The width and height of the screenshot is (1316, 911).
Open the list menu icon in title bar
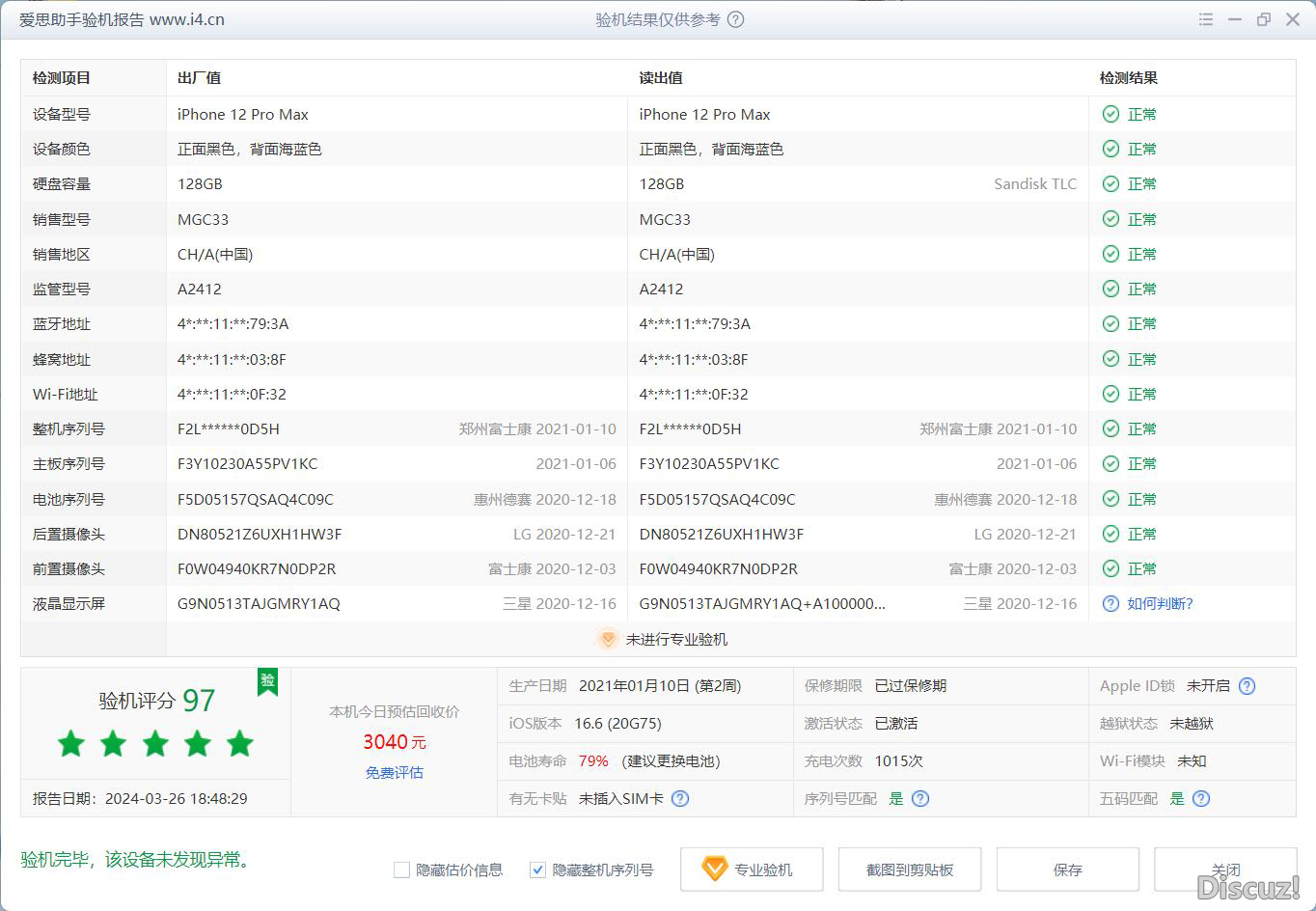1206,19
